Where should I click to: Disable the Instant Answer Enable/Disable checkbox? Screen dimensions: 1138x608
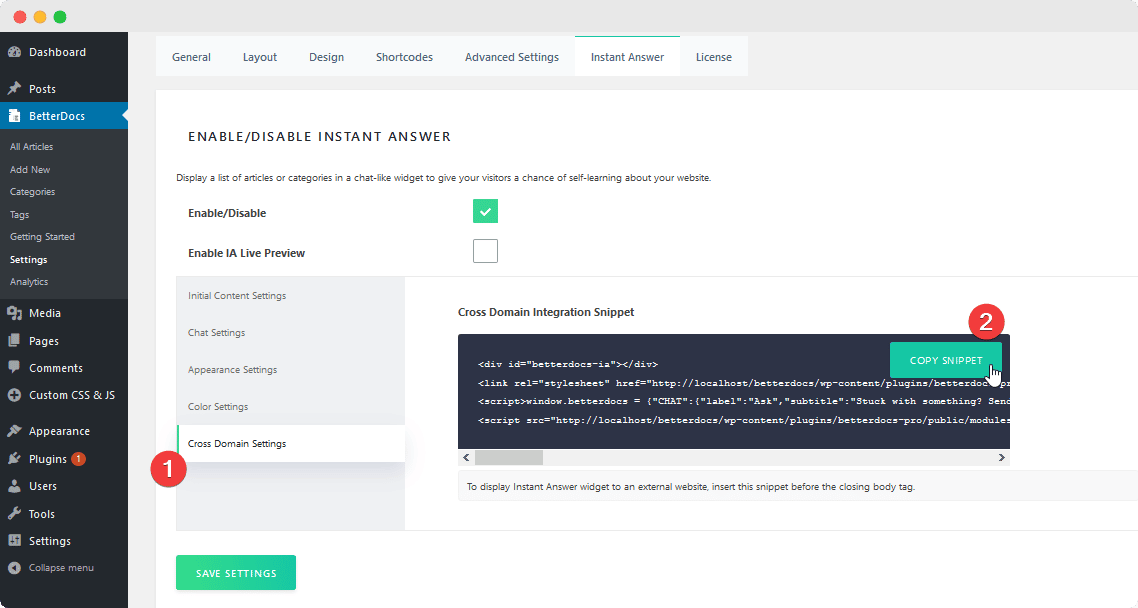pyautogui.click(x=485, y=212)
